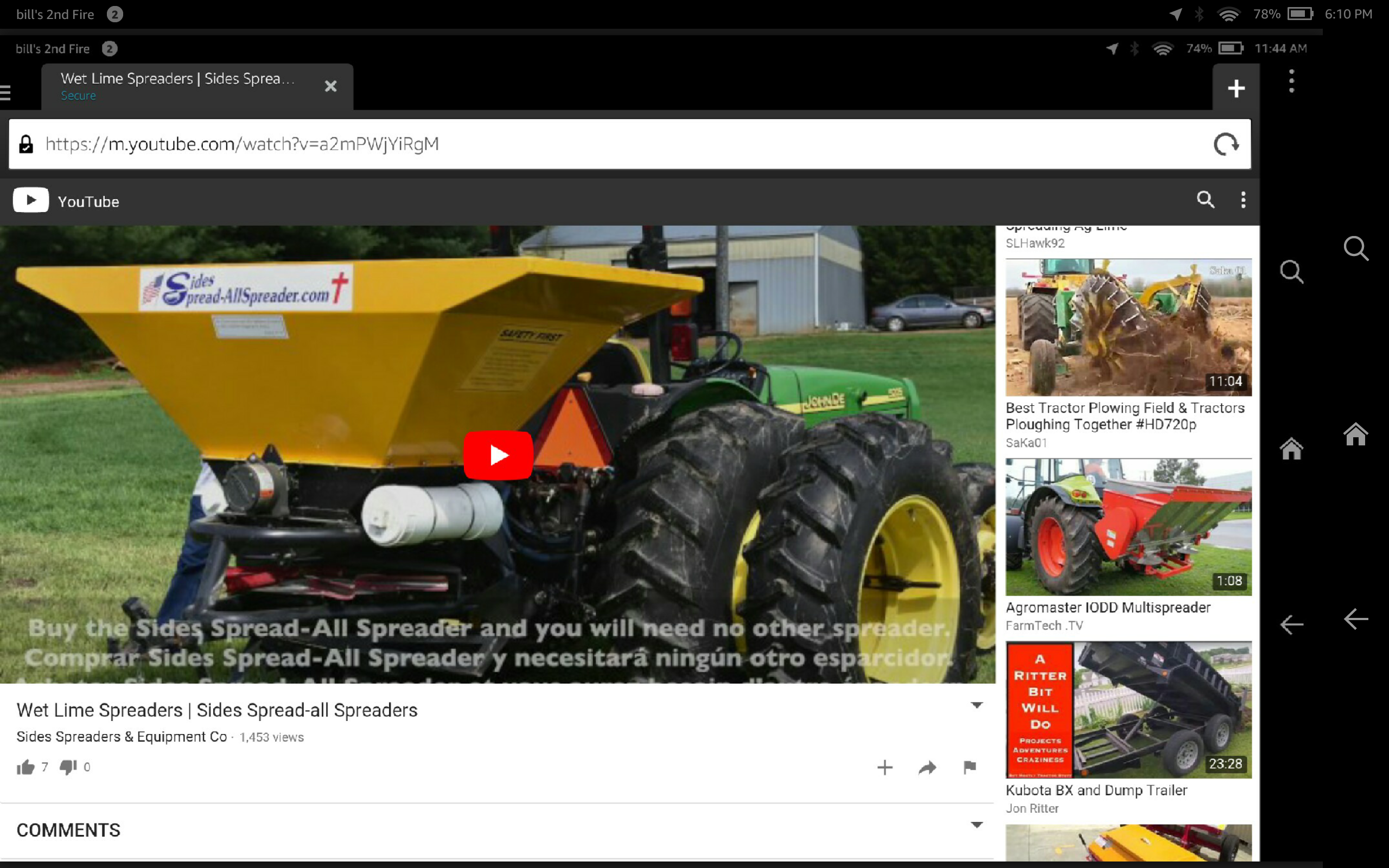Screen dimensions: 1389x868
Task: Reload the page with refresh icon
Action: pos(1226,144)
